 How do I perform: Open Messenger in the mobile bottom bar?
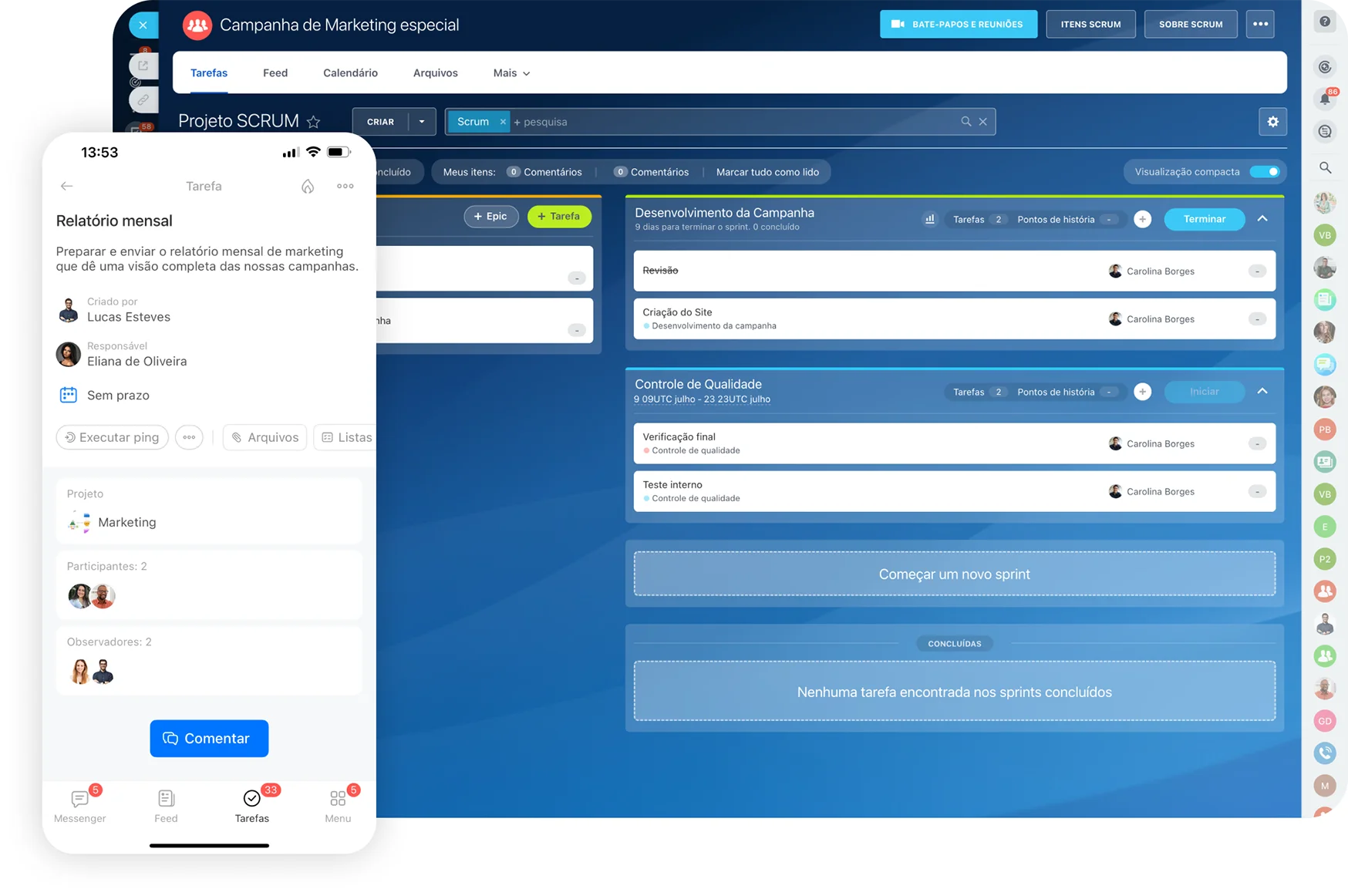click(80, 806)
